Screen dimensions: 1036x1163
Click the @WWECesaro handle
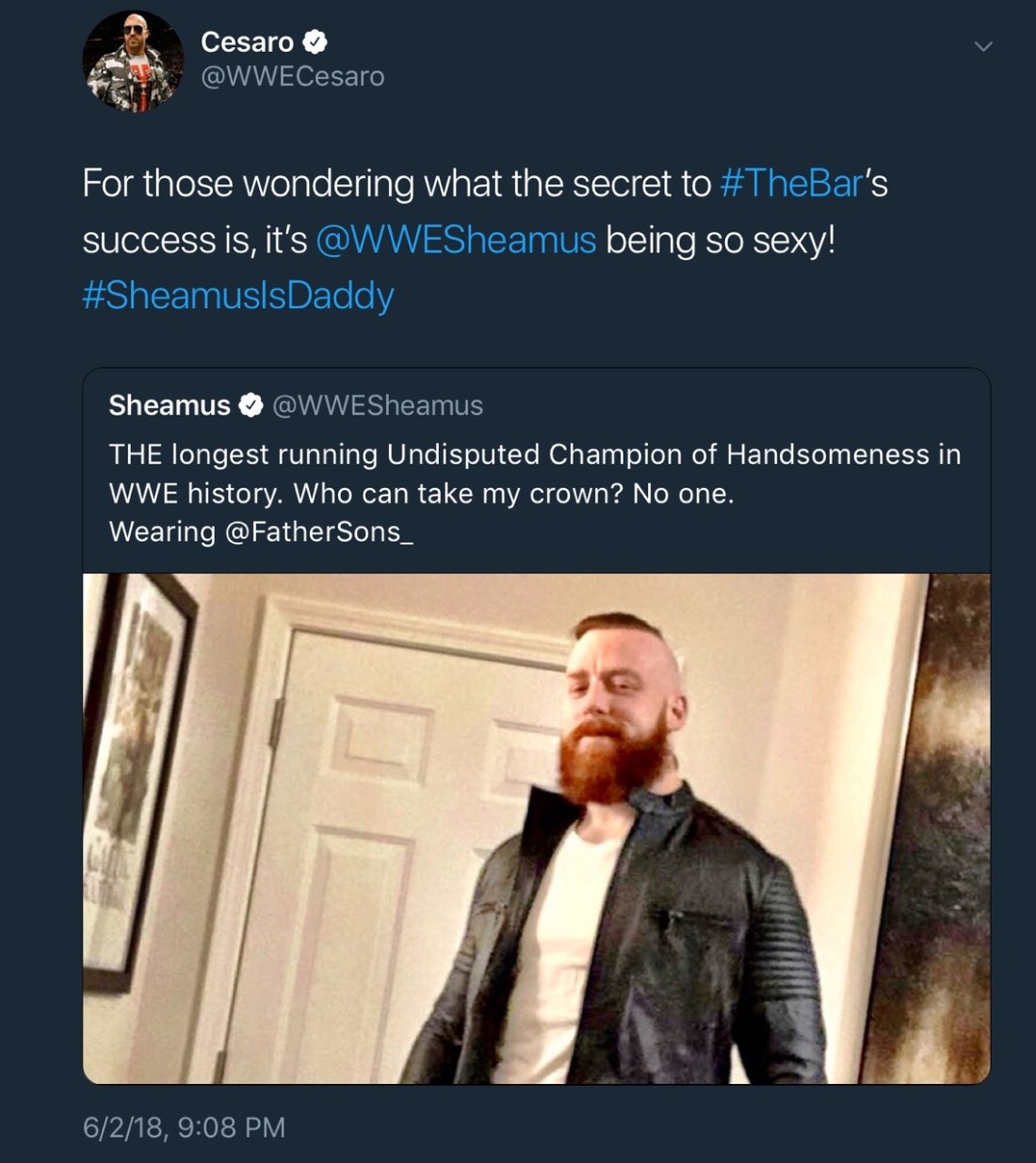pyautogui.click(x=293, y=76)
